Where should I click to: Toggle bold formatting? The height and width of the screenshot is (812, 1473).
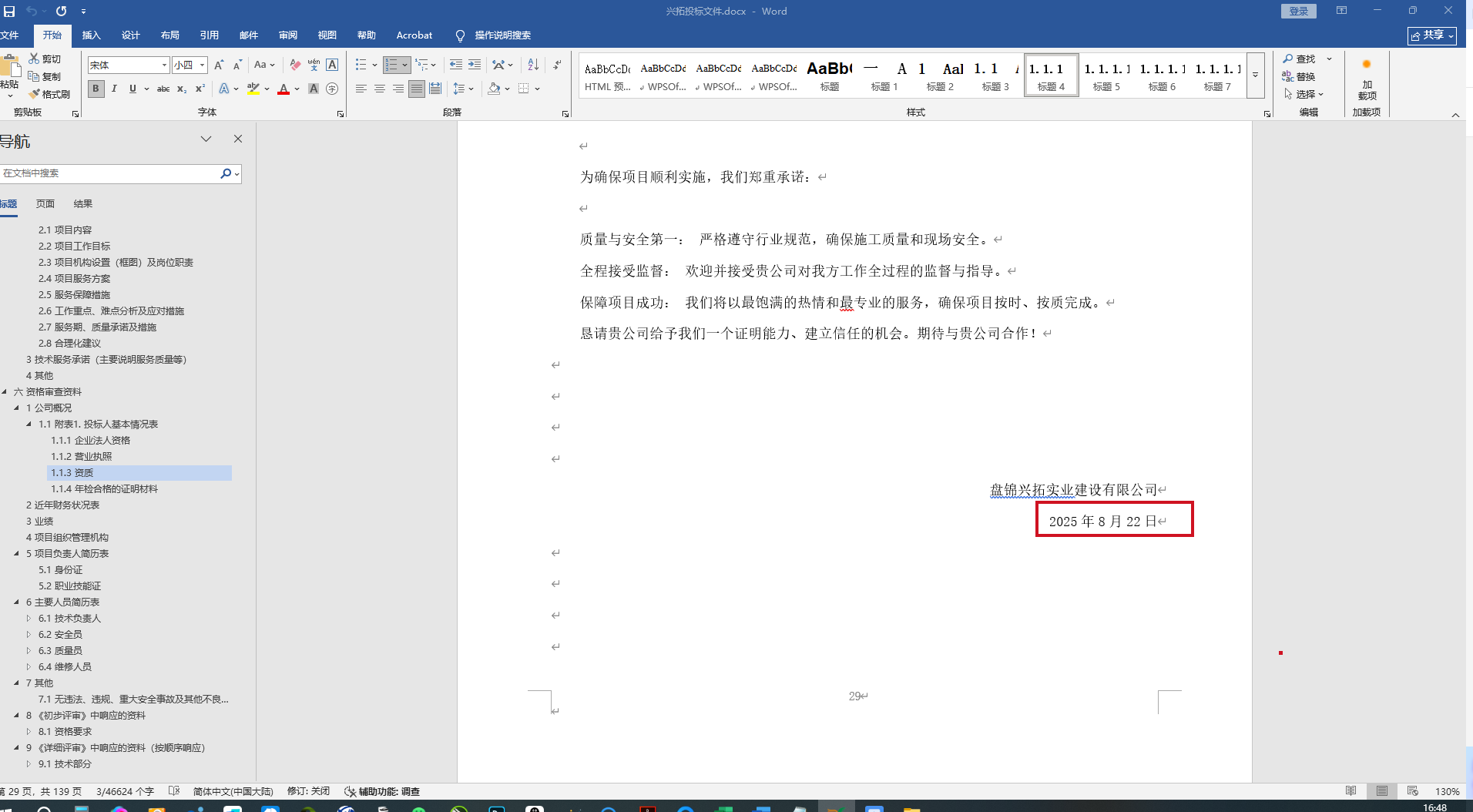pos(96,89)
